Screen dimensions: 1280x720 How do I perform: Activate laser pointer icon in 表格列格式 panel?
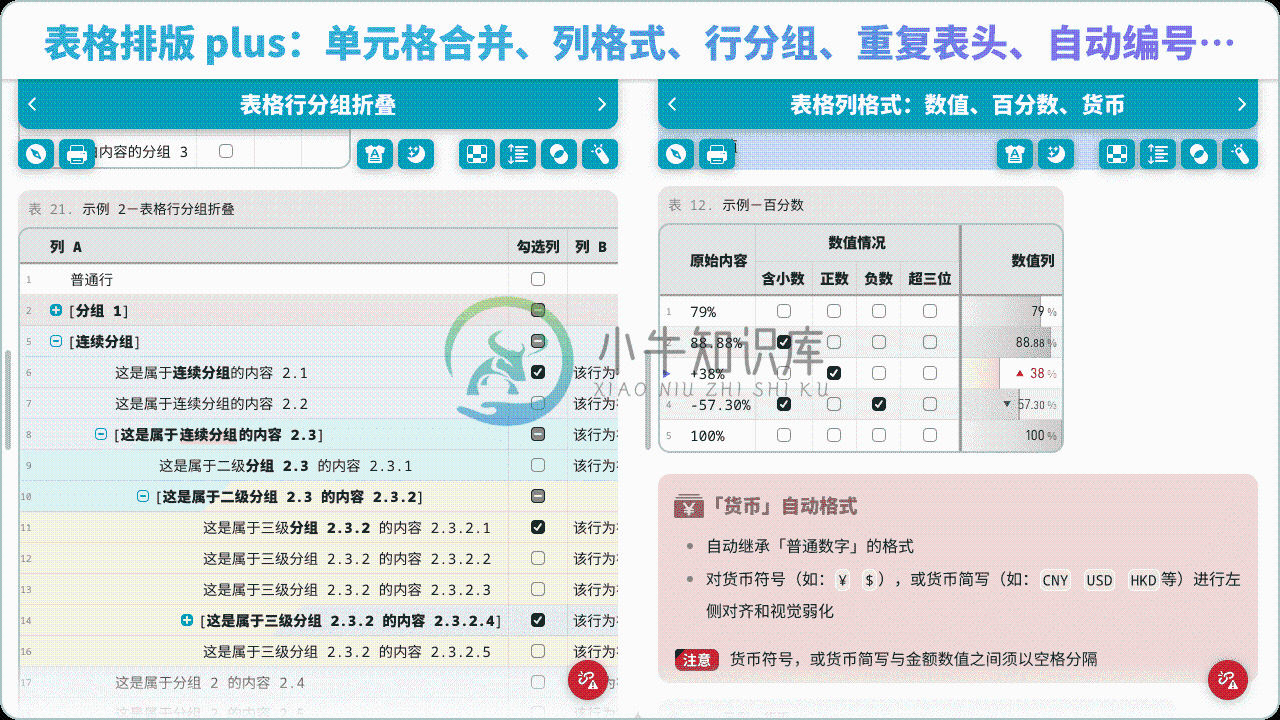1240,154
